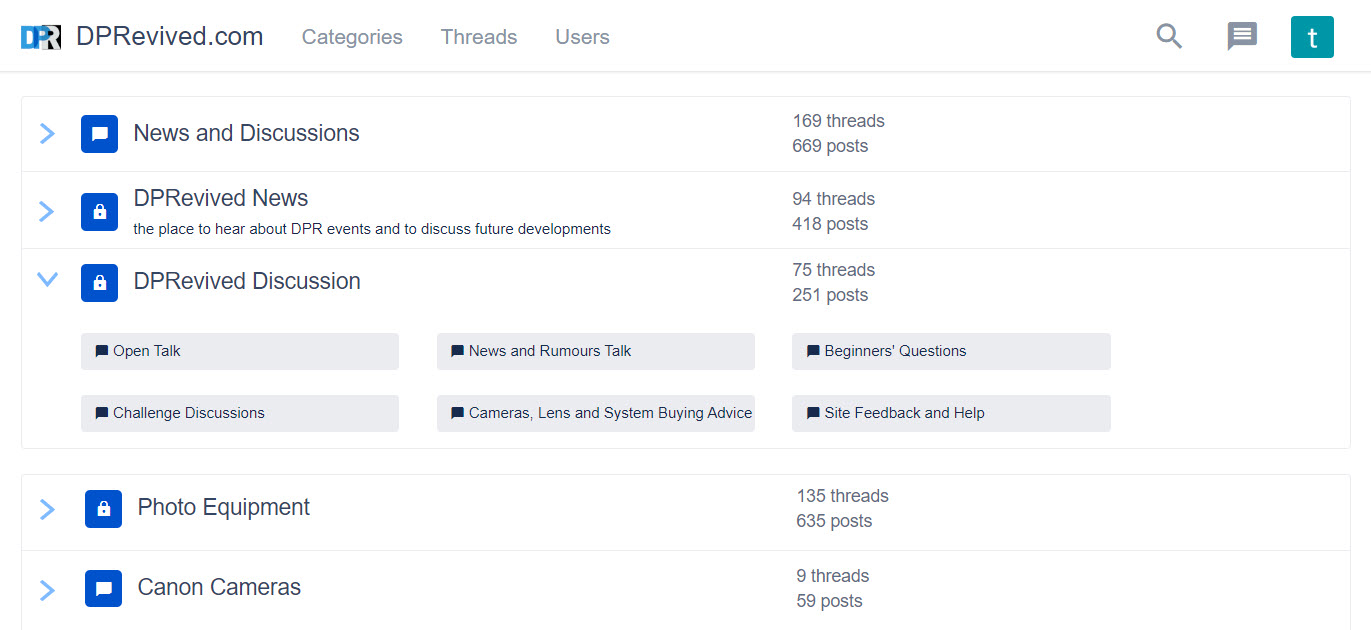Open the teal user avatar menu
Image resolution: width=1371 pixels, height=630 pixels.
pos(1312,37)
